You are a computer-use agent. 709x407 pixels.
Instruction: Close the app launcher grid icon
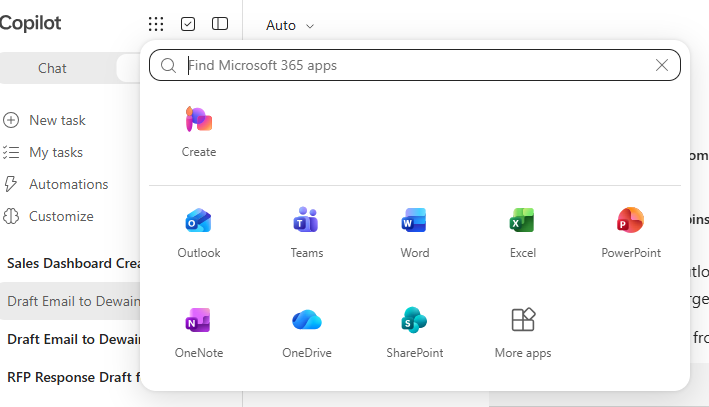click(x=156, y=24)
